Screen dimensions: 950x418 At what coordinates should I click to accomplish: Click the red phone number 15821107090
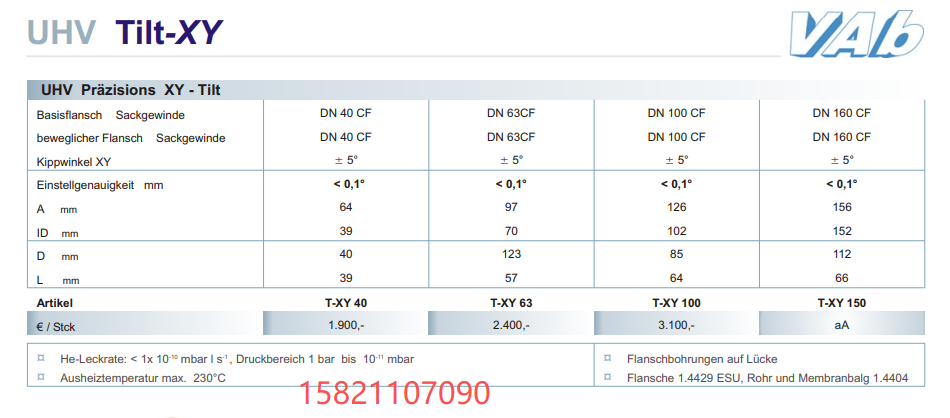click(396, 393)
